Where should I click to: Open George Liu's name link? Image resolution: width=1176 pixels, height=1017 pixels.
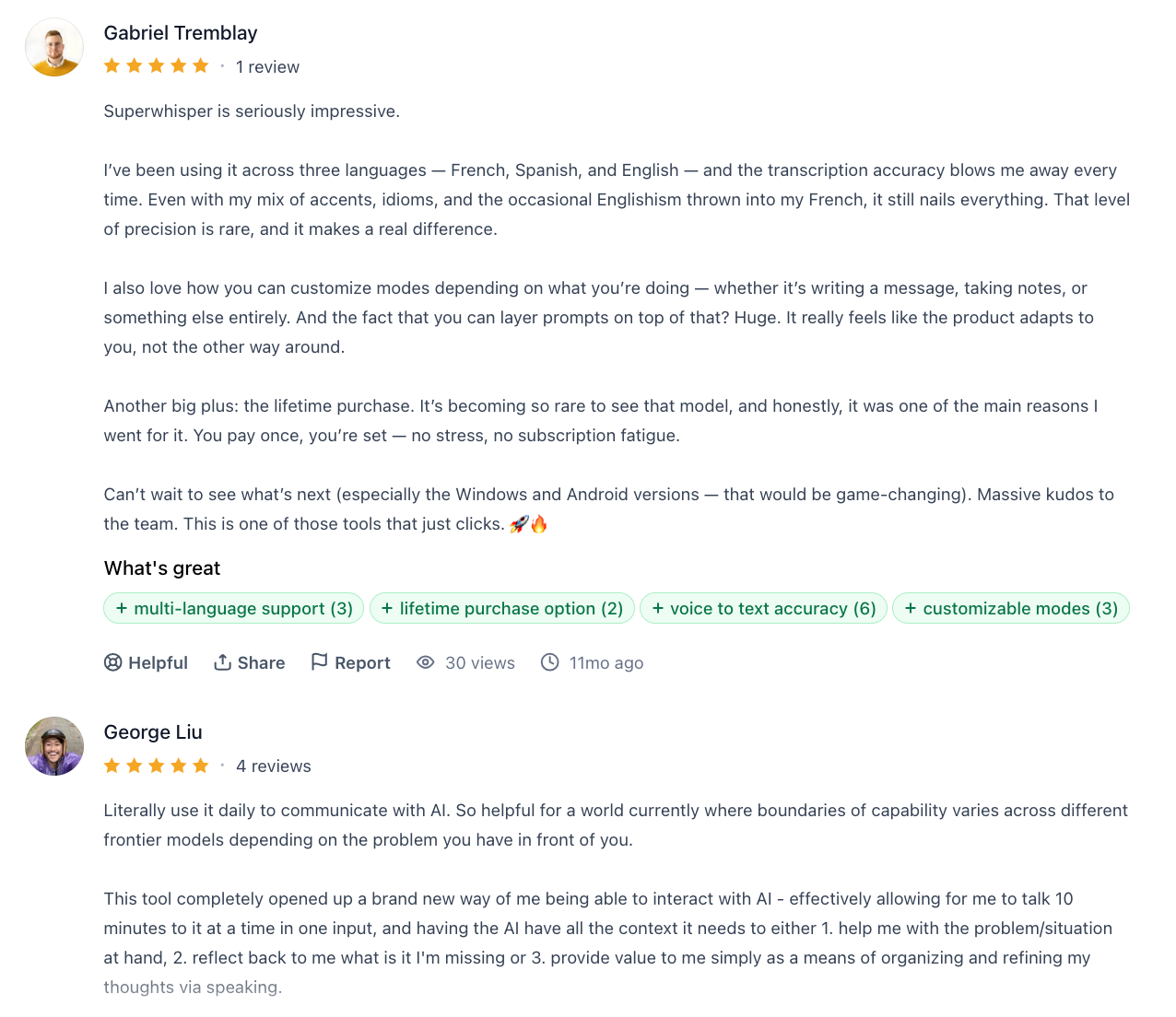tap(153, 732)
